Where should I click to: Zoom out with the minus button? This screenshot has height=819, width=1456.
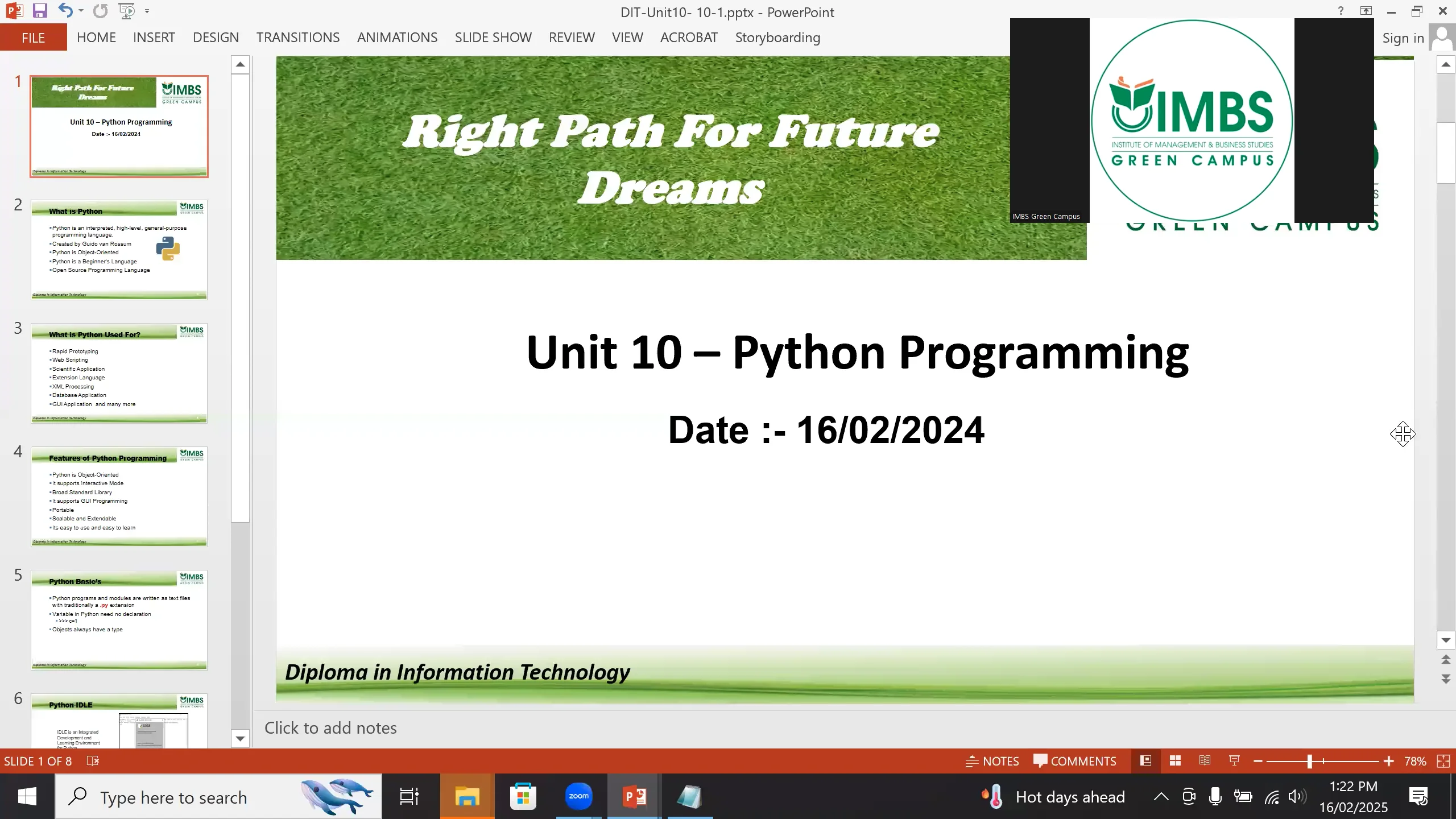[1258, 761]
